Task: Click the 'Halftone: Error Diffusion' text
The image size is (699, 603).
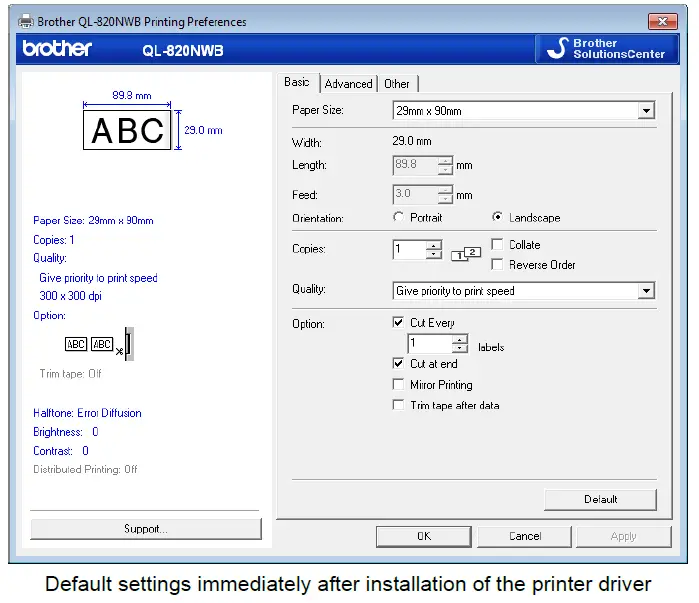Action: pos(87,413)
